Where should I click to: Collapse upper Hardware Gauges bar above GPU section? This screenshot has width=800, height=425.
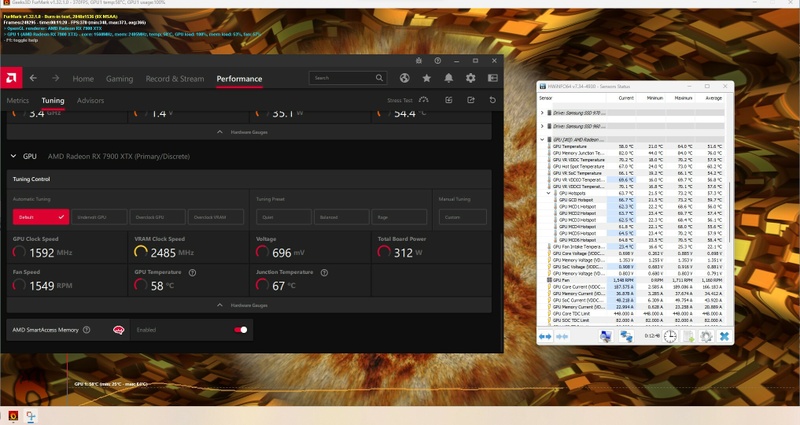[x=249, y=132]
